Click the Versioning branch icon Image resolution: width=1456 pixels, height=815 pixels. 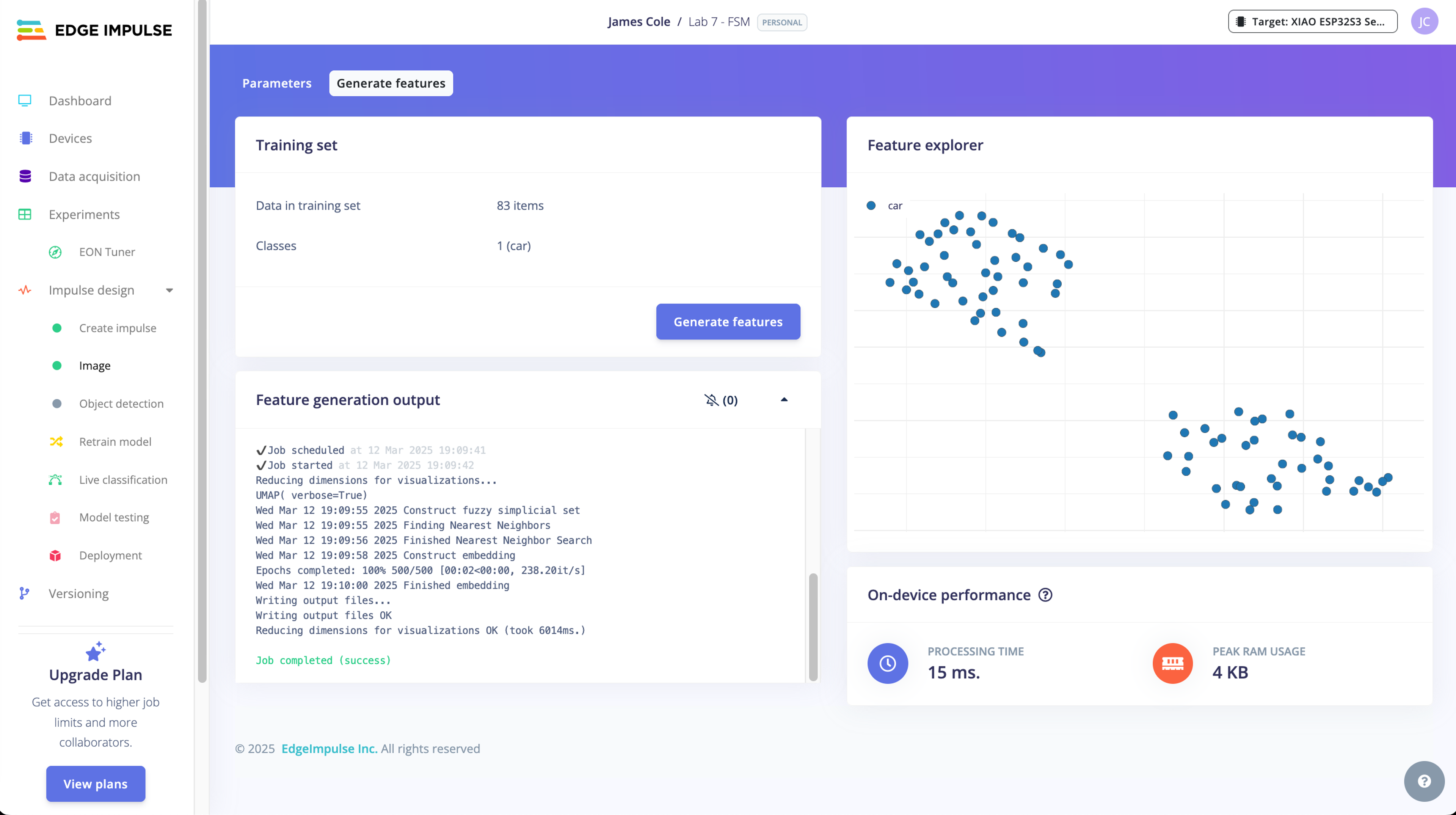coord(24,594)
